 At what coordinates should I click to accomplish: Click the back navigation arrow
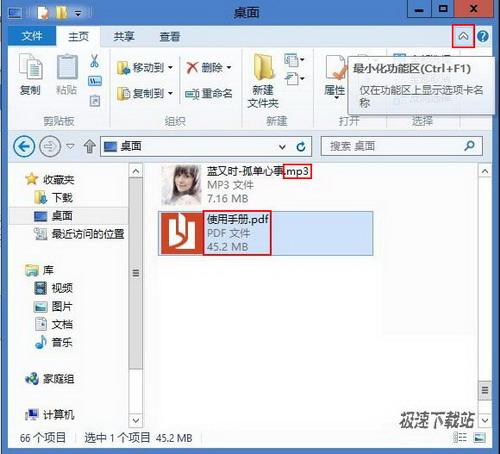[24, 146]
